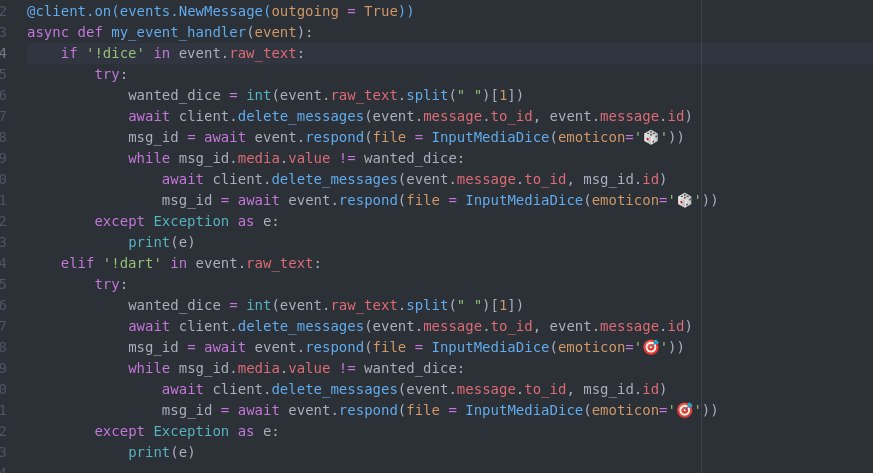
Task: Click 'Exception' in the !dice block
Action: 191,221
